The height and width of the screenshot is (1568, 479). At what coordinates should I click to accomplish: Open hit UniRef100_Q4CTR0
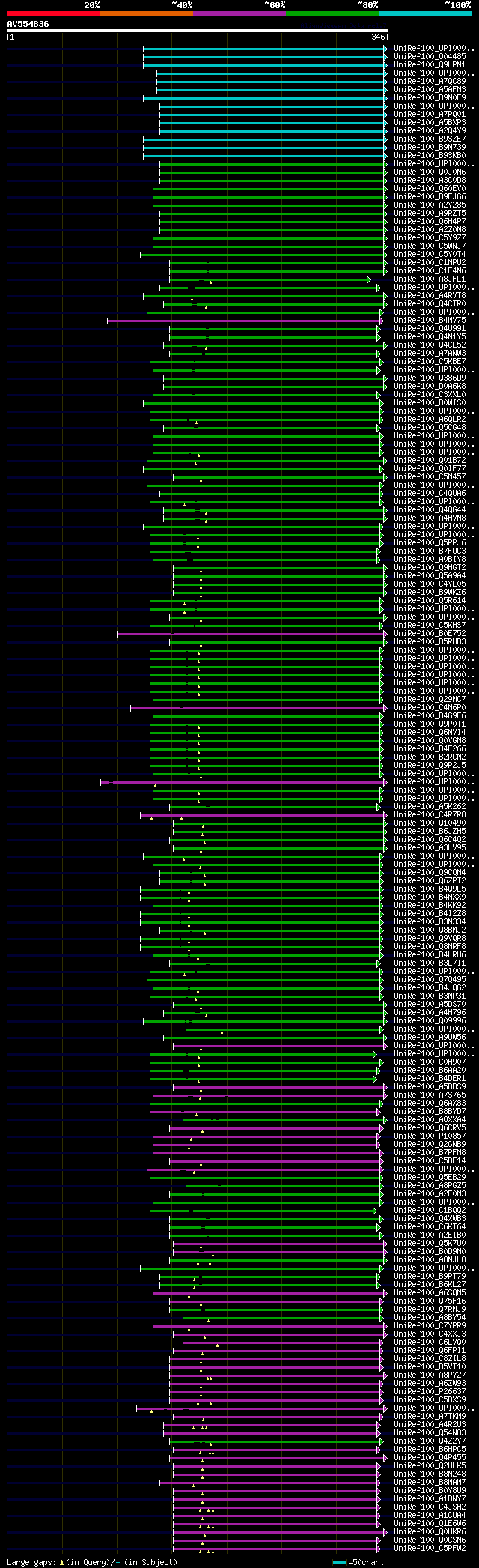tap(430, 304)
